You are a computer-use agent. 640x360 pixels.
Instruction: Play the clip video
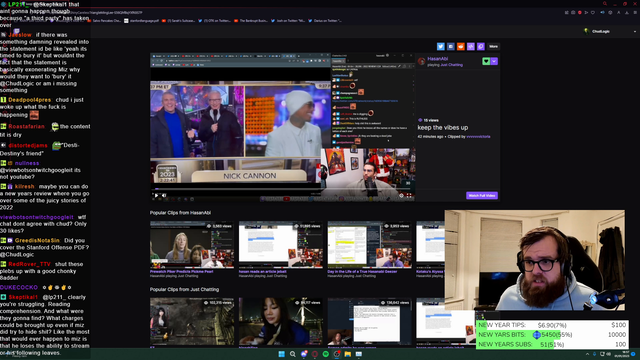[x=156, y=196]
